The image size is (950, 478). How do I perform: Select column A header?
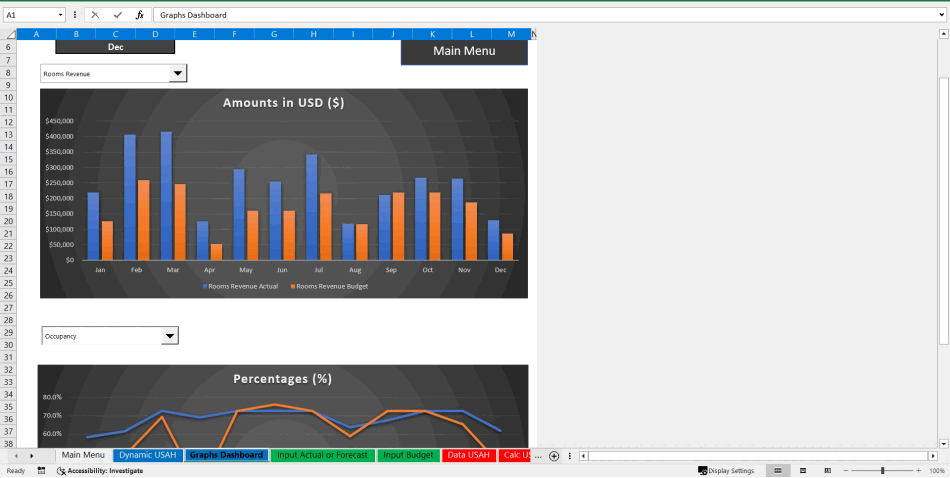36,35
